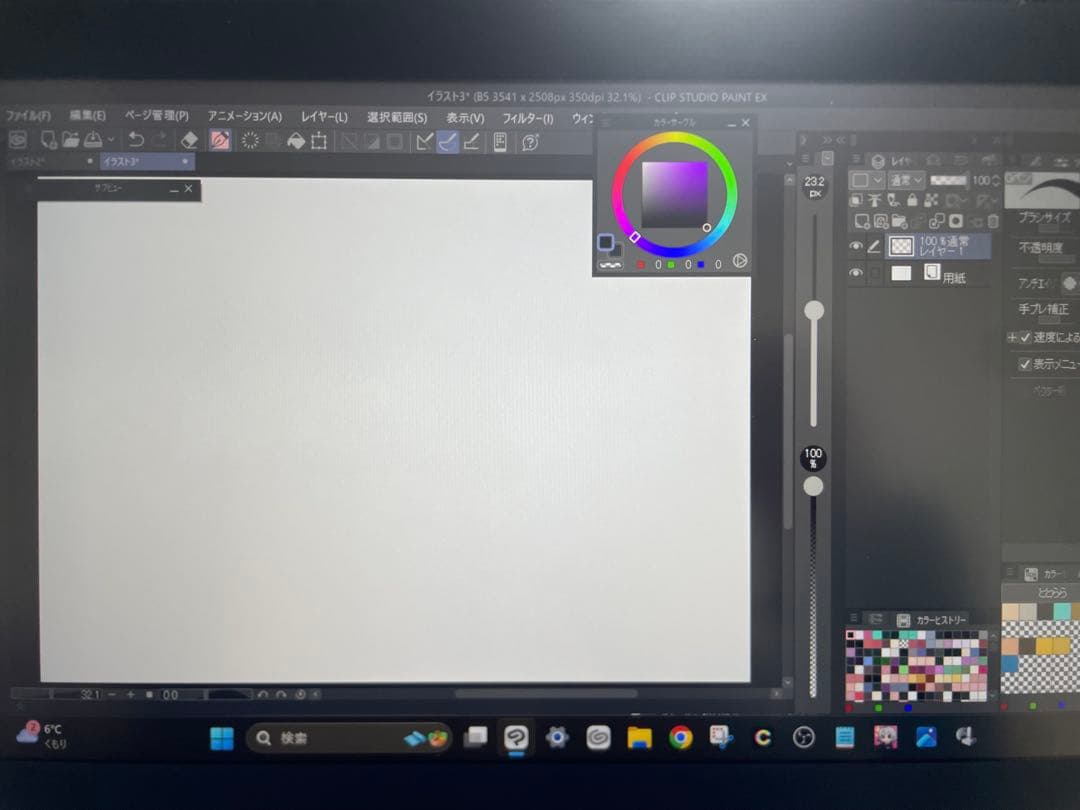Hide レイヤー1 with its eye toggle
This screenshot has height=810, width=1080.
pyautogui.click(x=858, y=245)
